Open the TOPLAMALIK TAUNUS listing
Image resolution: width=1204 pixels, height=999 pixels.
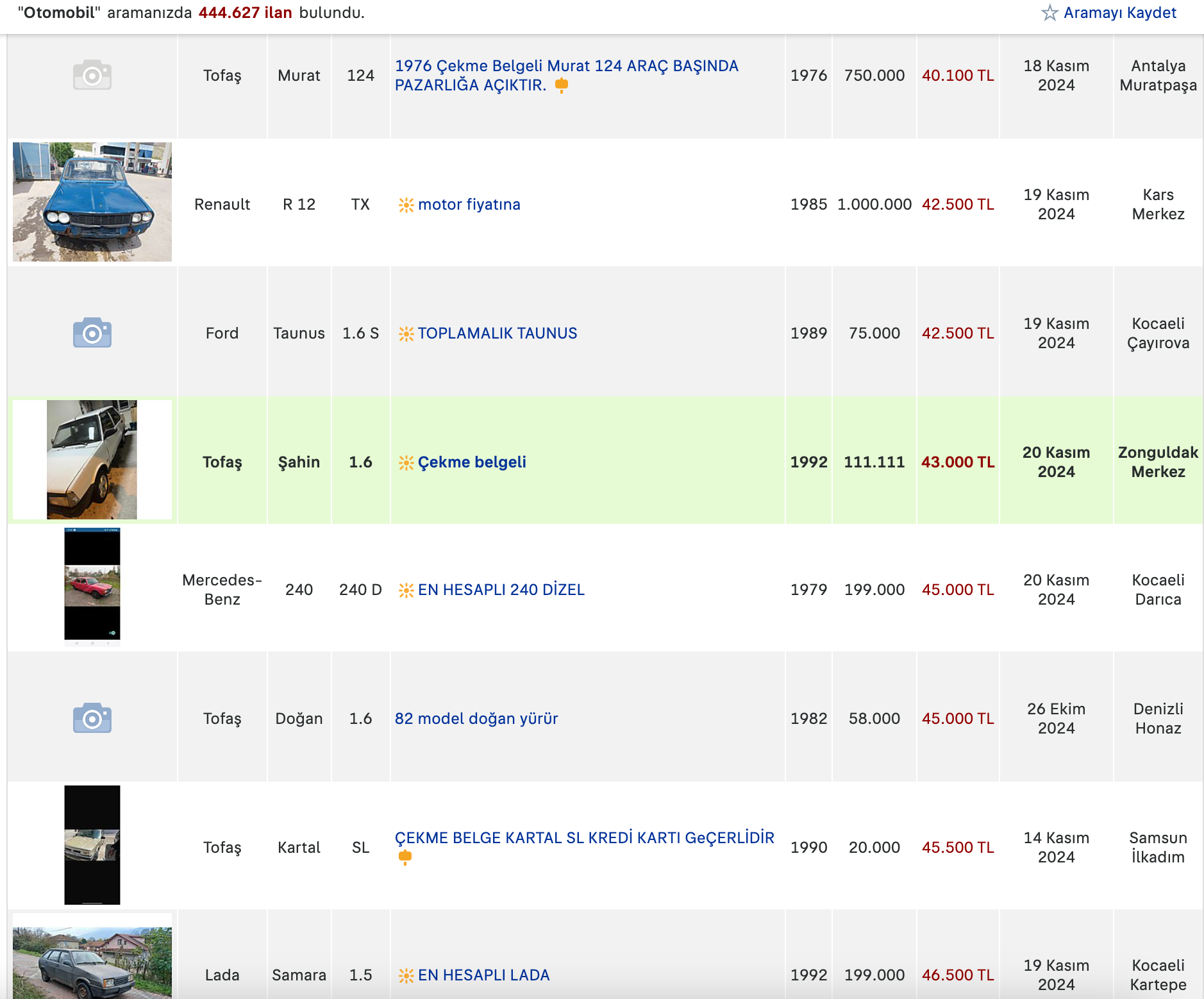(497, 333)
